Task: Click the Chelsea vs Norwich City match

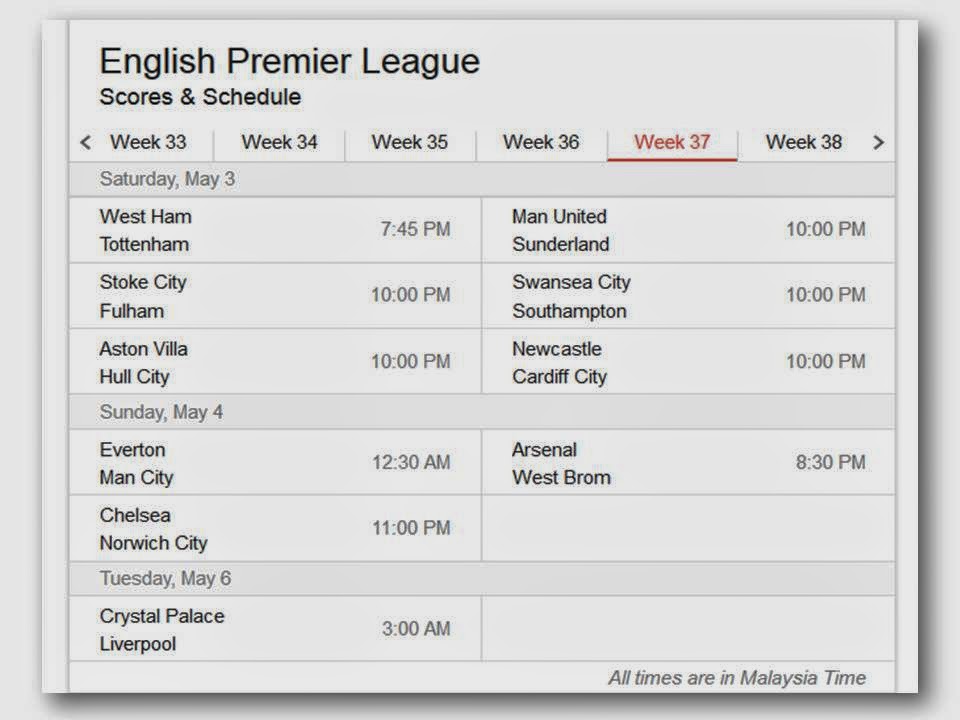Action: (276, 528)
